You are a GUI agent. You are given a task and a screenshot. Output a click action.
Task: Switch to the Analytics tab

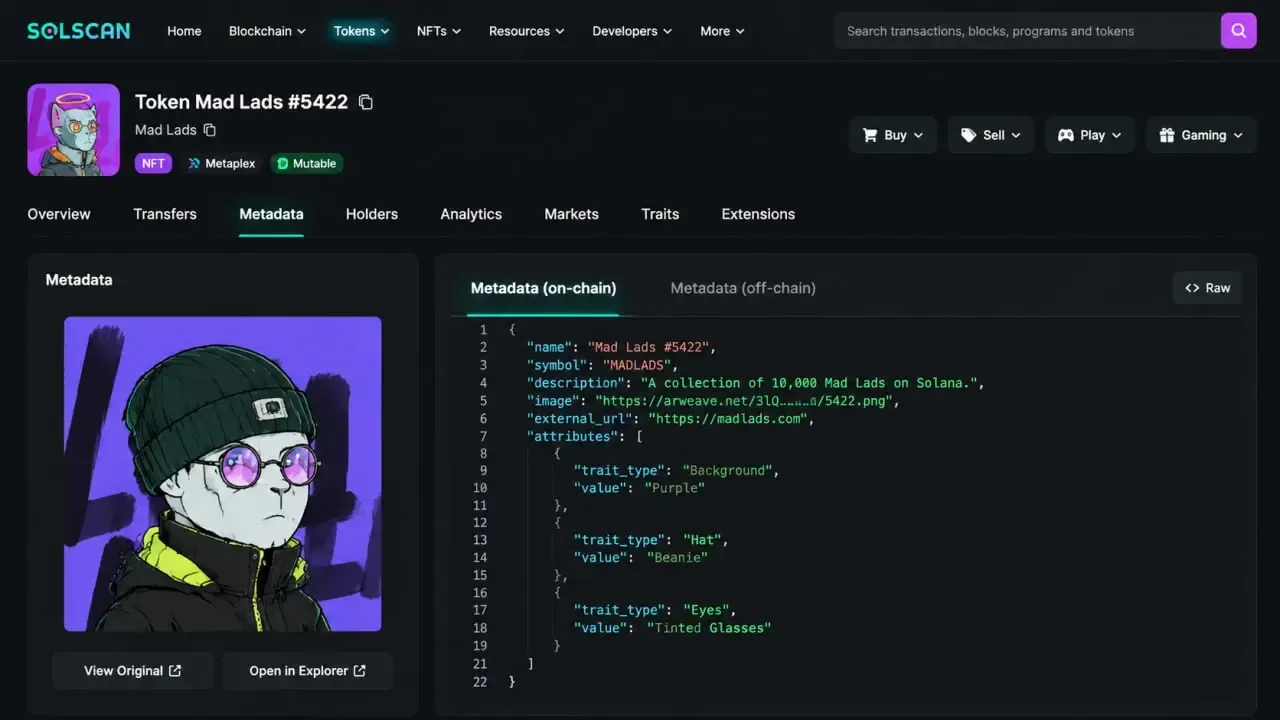tap(471, 214)
